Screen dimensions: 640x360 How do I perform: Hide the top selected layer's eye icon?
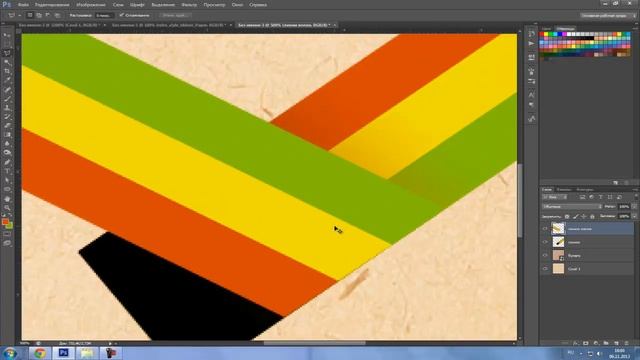pos(545,229)
